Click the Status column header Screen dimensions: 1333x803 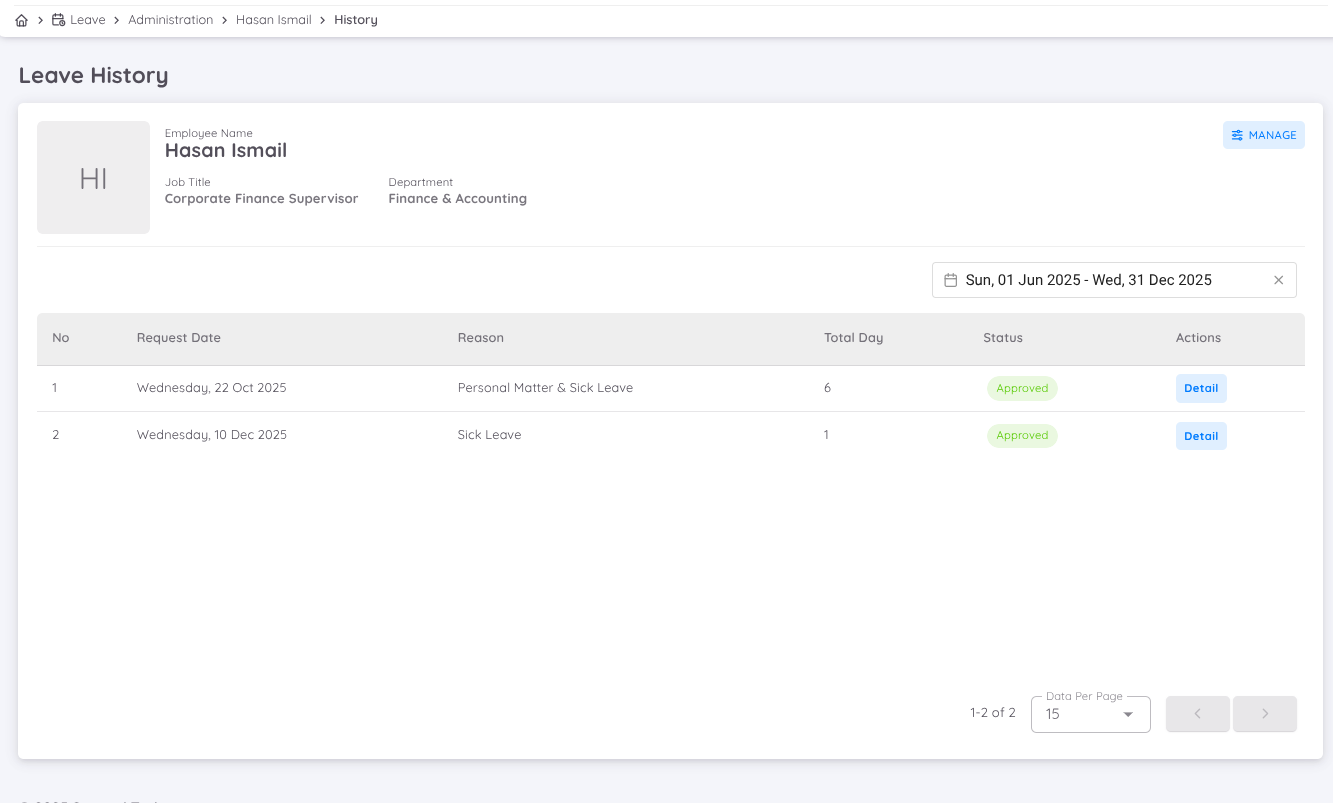tap(1002, 338)
